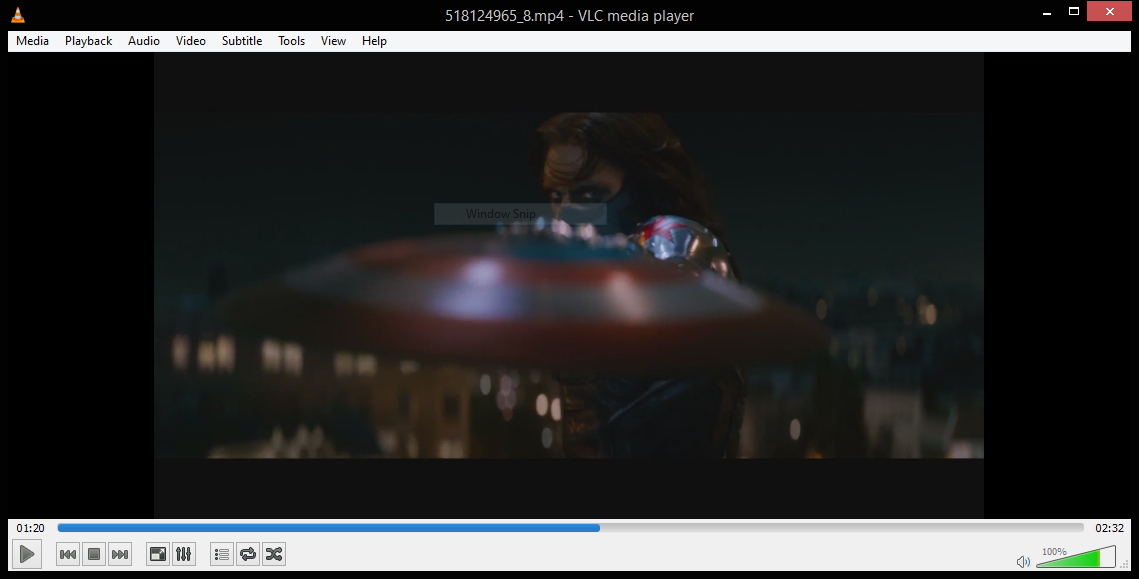This screenshot has height=579, width=1139.
Task: Click the green volume slider
Action: (x=1076, y=557)
